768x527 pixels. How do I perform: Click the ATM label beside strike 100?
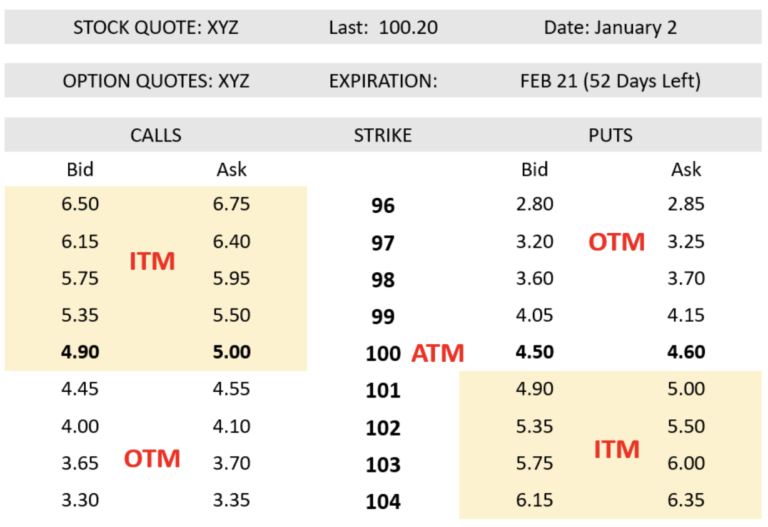click(437, 353)
